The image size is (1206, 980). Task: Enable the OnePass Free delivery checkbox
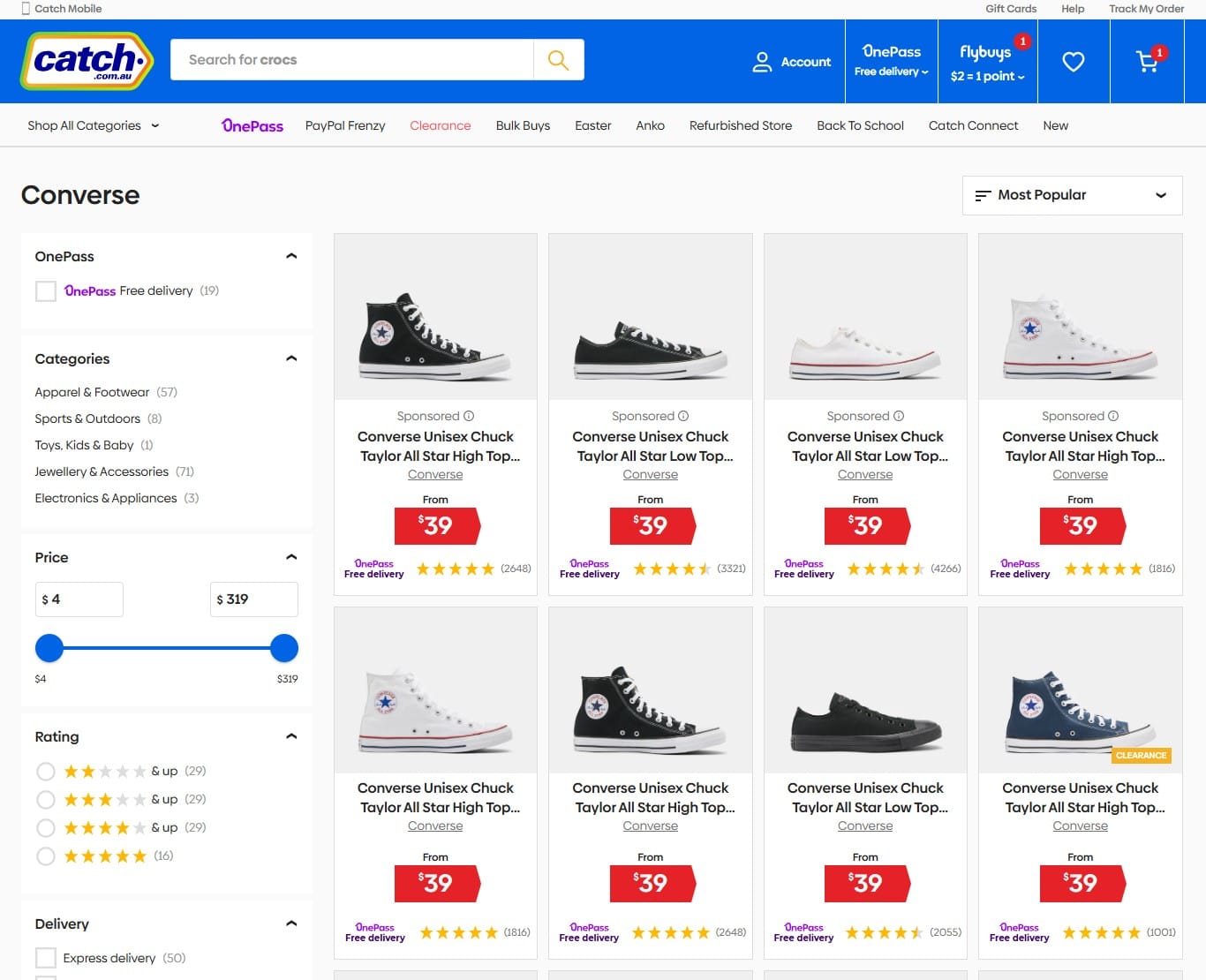(x=46, y=291)
